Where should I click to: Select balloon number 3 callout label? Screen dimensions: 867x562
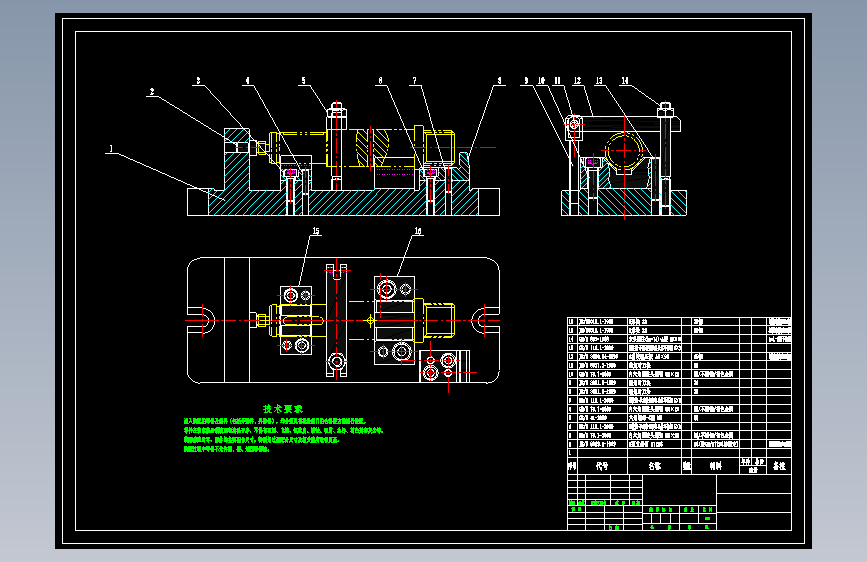pyautogui.click(x=199, y=81)
